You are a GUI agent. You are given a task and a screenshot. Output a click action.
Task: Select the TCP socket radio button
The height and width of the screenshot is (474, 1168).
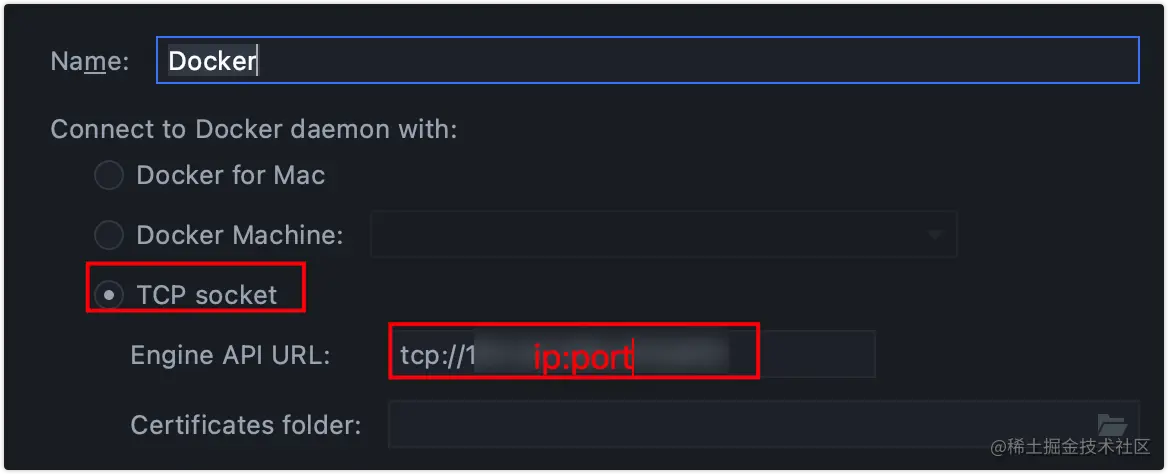109,295
